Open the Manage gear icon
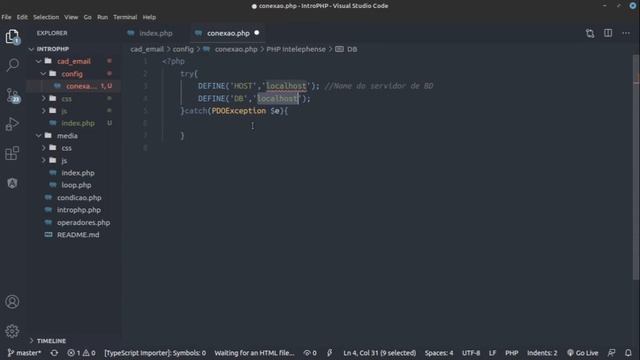This screenshot has width=640, height=360. [x=12, y=331]
